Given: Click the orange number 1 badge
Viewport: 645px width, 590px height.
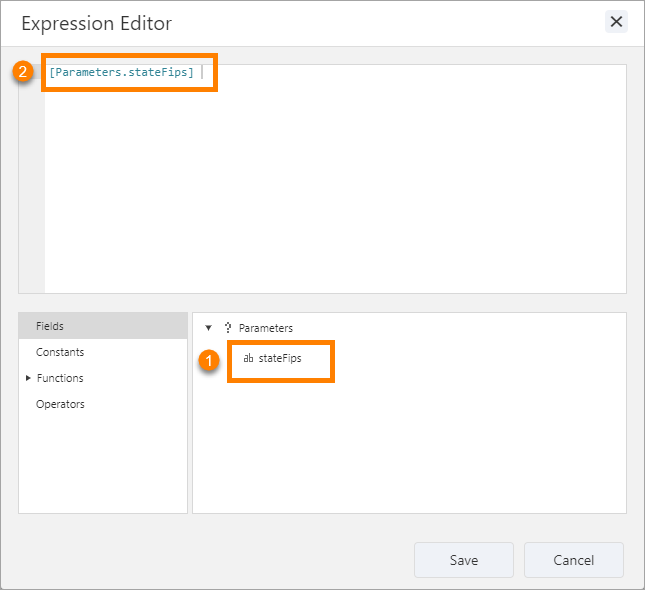Looking at the screenshot, I should (208, 360).
